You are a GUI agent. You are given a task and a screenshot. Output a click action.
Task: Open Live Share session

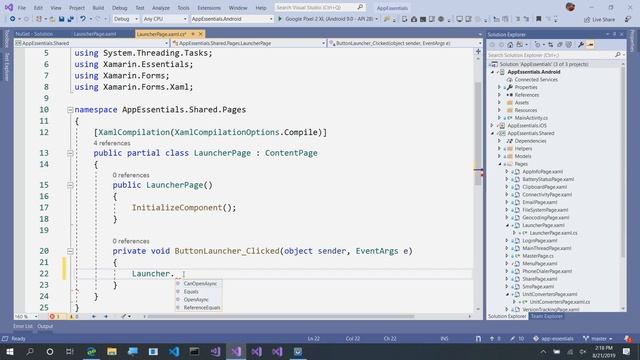tap(599, 19)
